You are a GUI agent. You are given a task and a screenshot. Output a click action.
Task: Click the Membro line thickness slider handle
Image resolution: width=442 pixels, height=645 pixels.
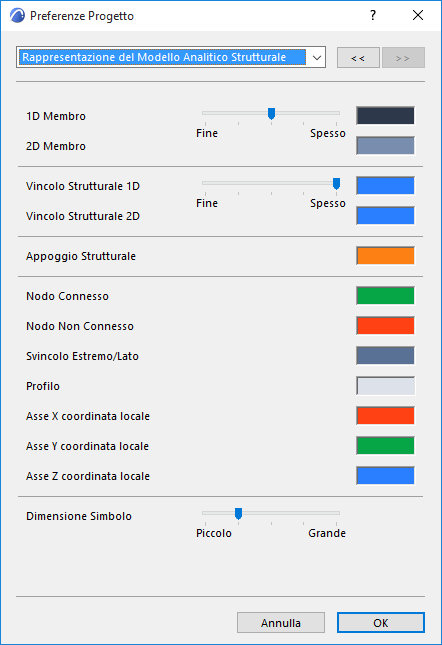coord(271,114)
